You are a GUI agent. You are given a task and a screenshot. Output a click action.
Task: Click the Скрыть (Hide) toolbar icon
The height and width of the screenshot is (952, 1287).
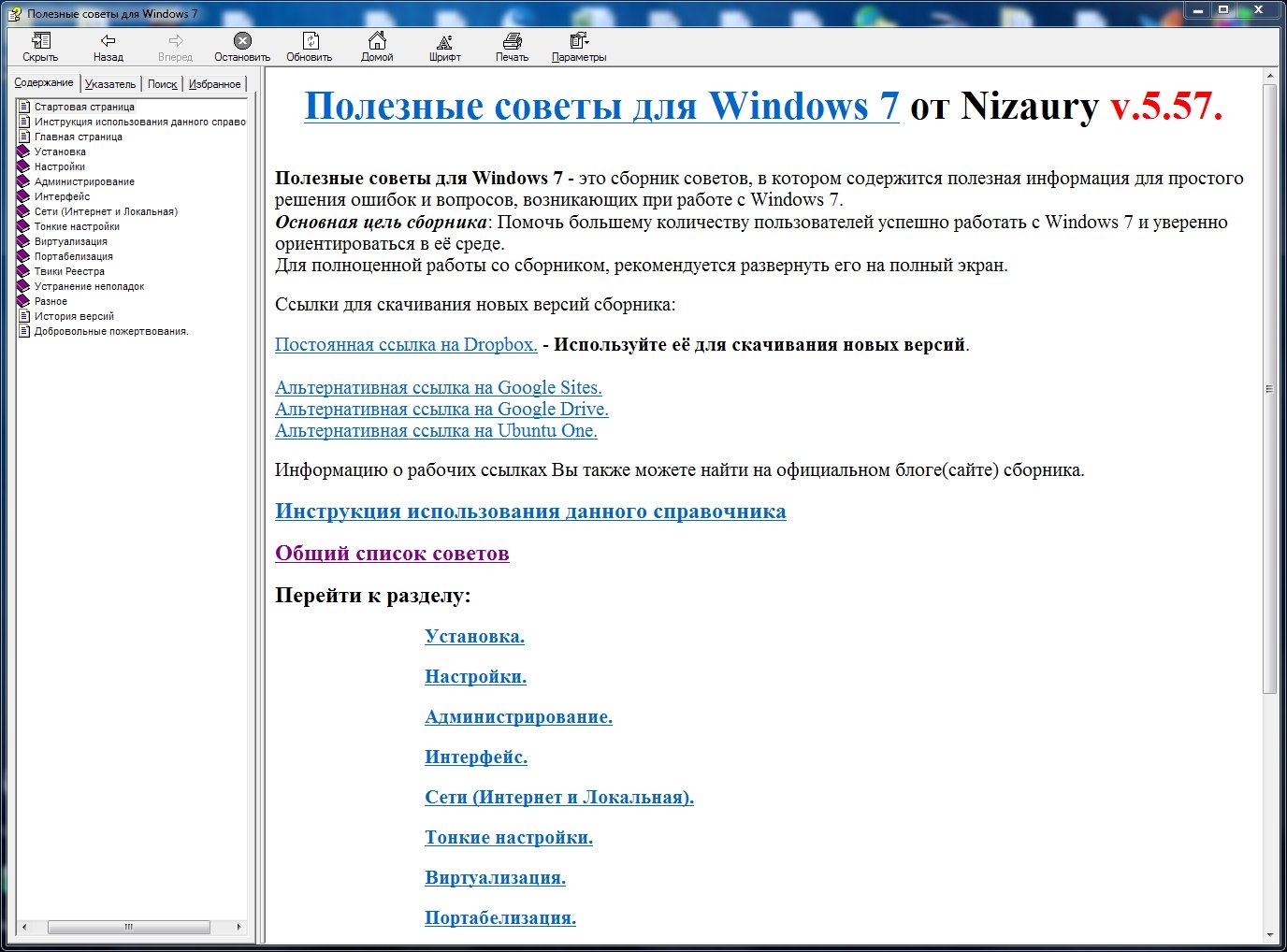click(x=40, y=41)
